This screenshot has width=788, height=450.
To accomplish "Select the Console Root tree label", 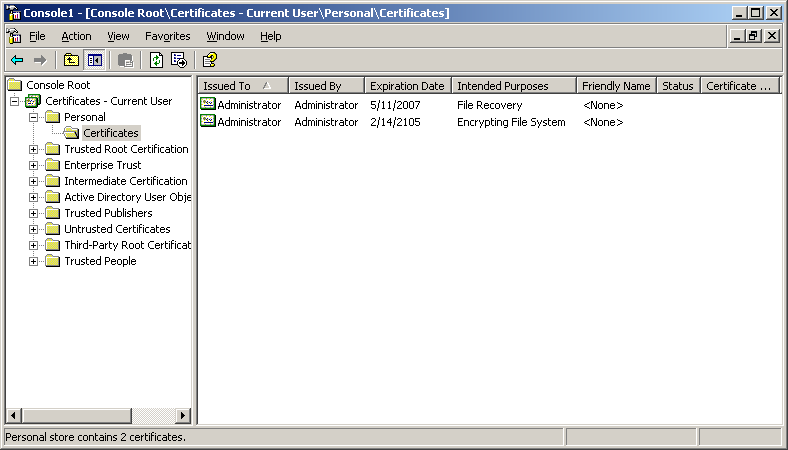I will [58, 85].
